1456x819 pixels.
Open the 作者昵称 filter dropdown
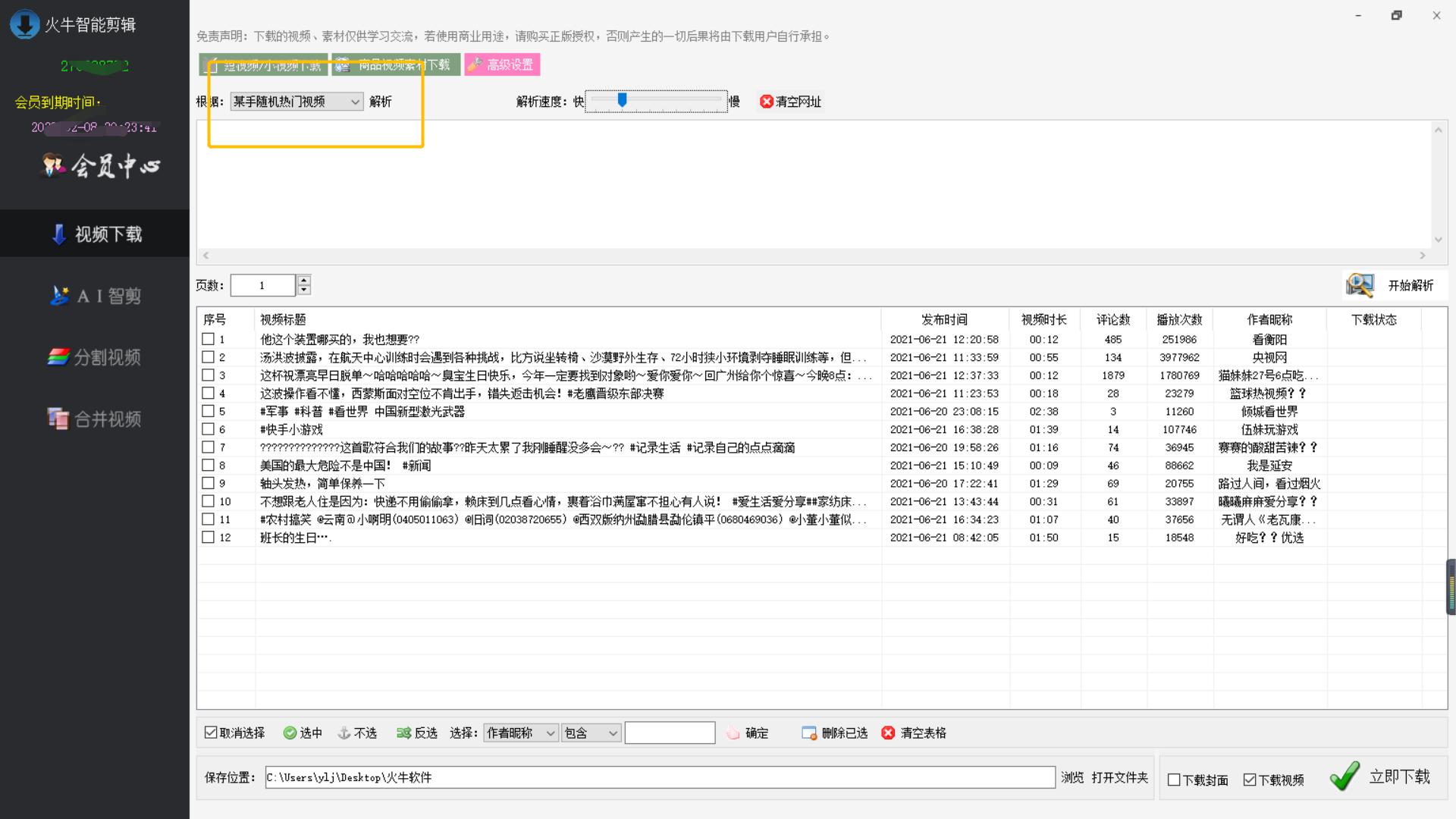[520, 733]
